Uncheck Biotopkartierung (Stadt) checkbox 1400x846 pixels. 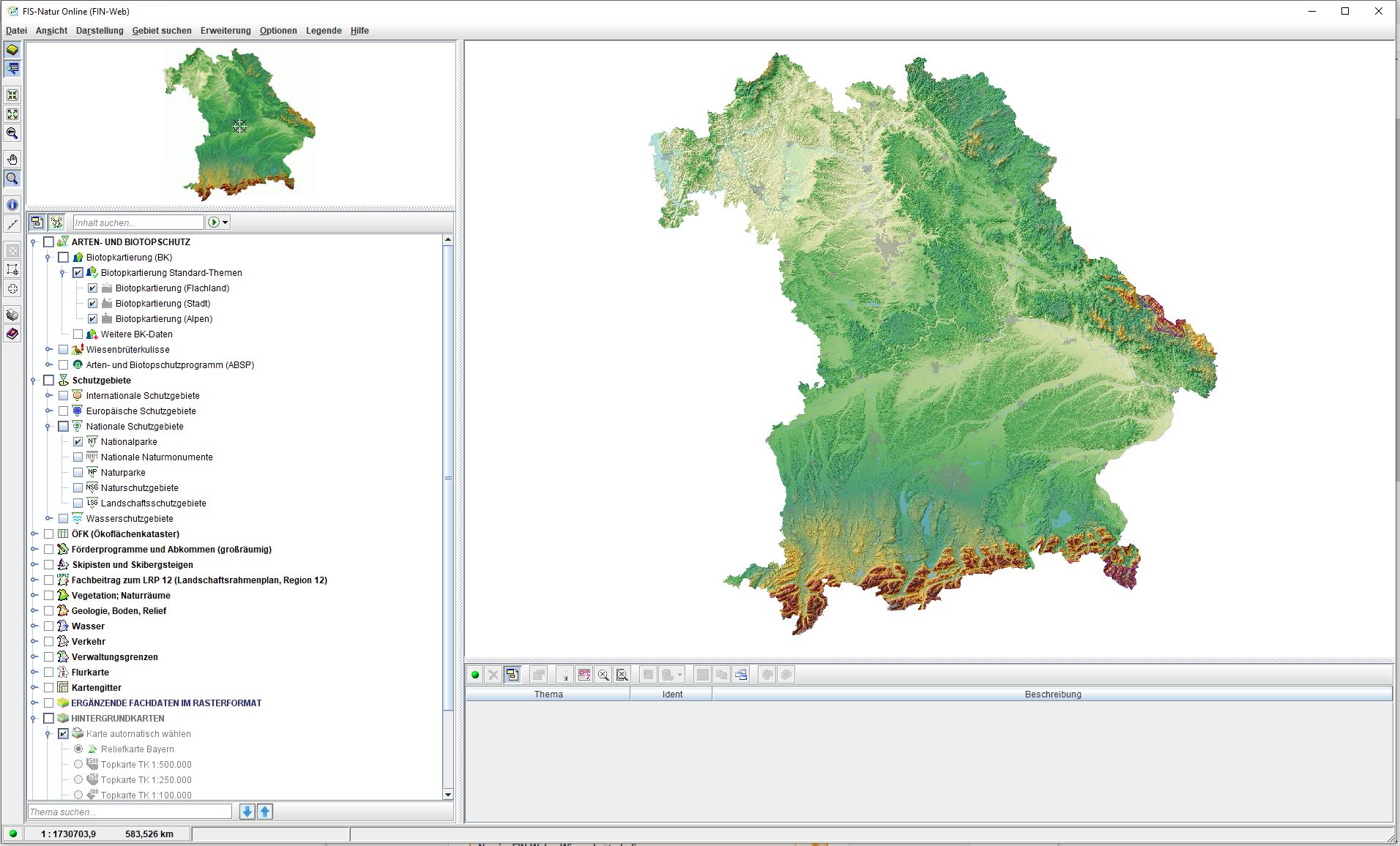coord(92,304)
